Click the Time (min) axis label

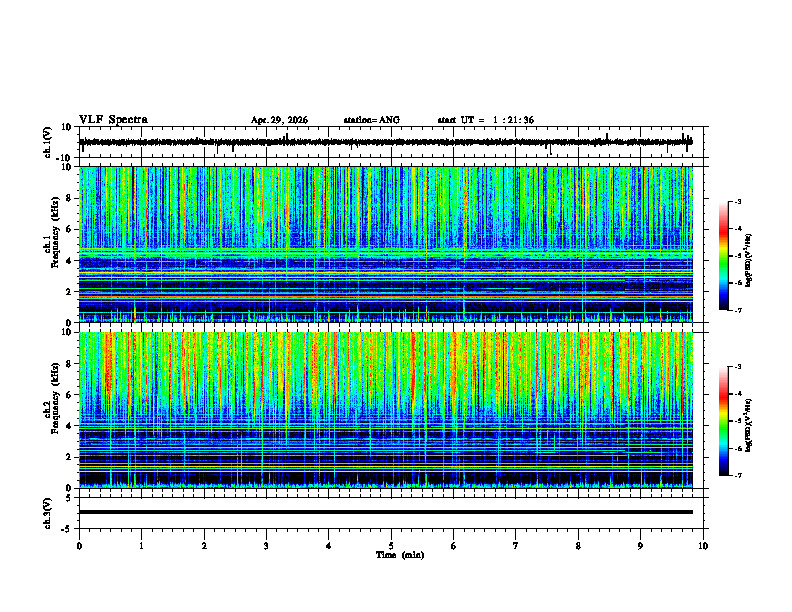coord(400,555)
